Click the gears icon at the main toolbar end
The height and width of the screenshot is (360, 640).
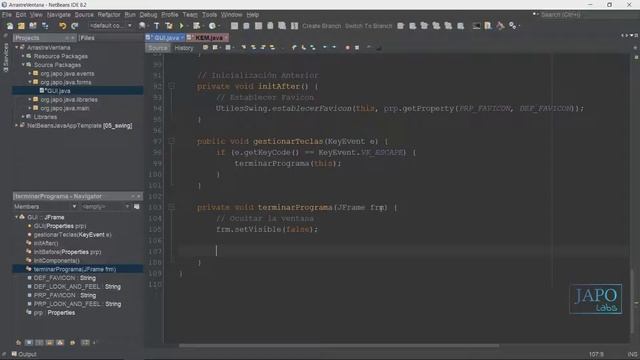coord(513,26)
